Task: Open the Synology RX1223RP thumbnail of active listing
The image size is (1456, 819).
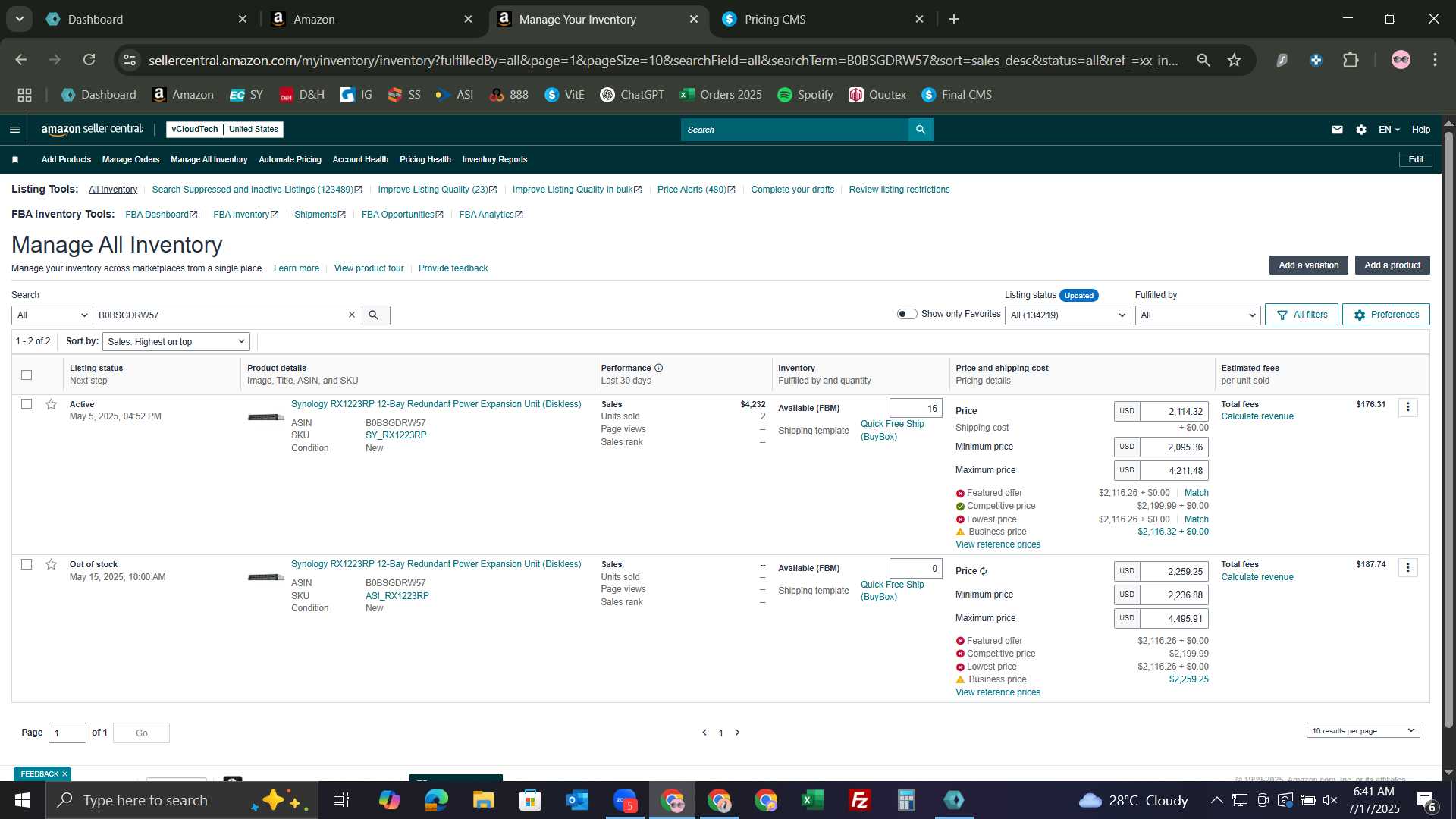Action: [265, 417]
